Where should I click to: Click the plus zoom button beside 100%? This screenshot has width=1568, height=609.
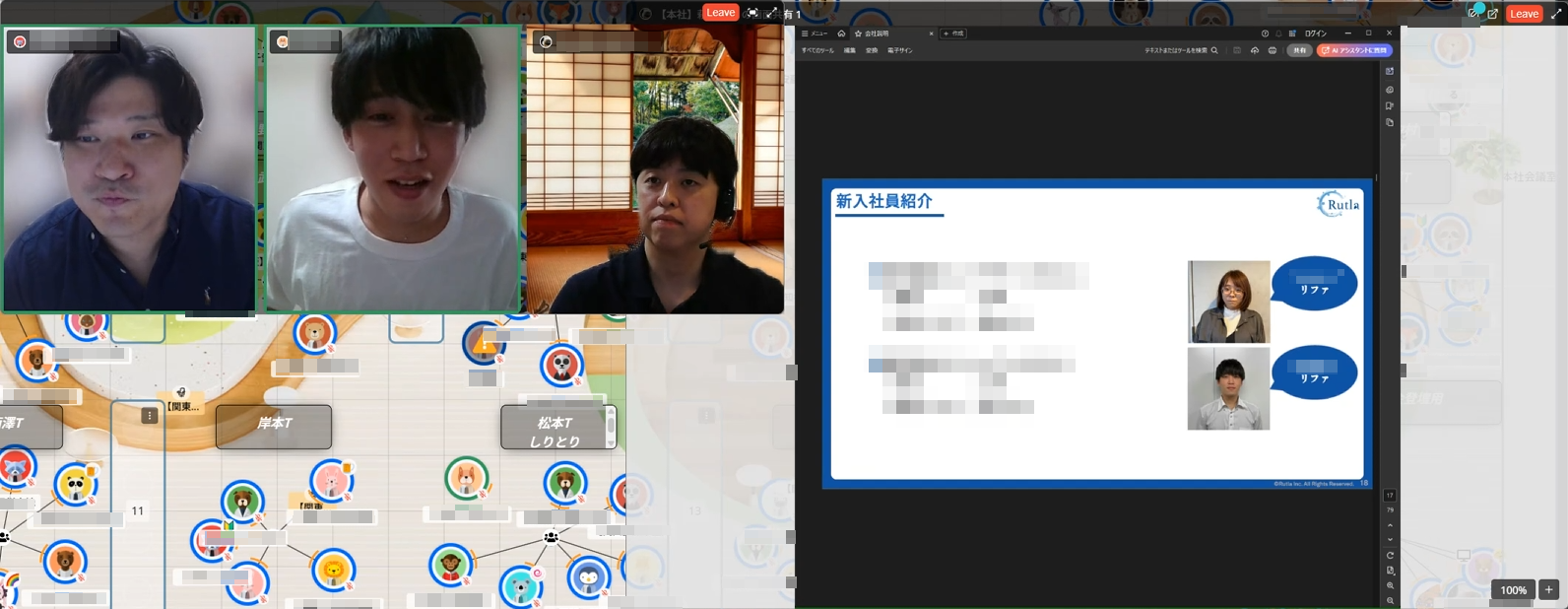[1548, 590]
